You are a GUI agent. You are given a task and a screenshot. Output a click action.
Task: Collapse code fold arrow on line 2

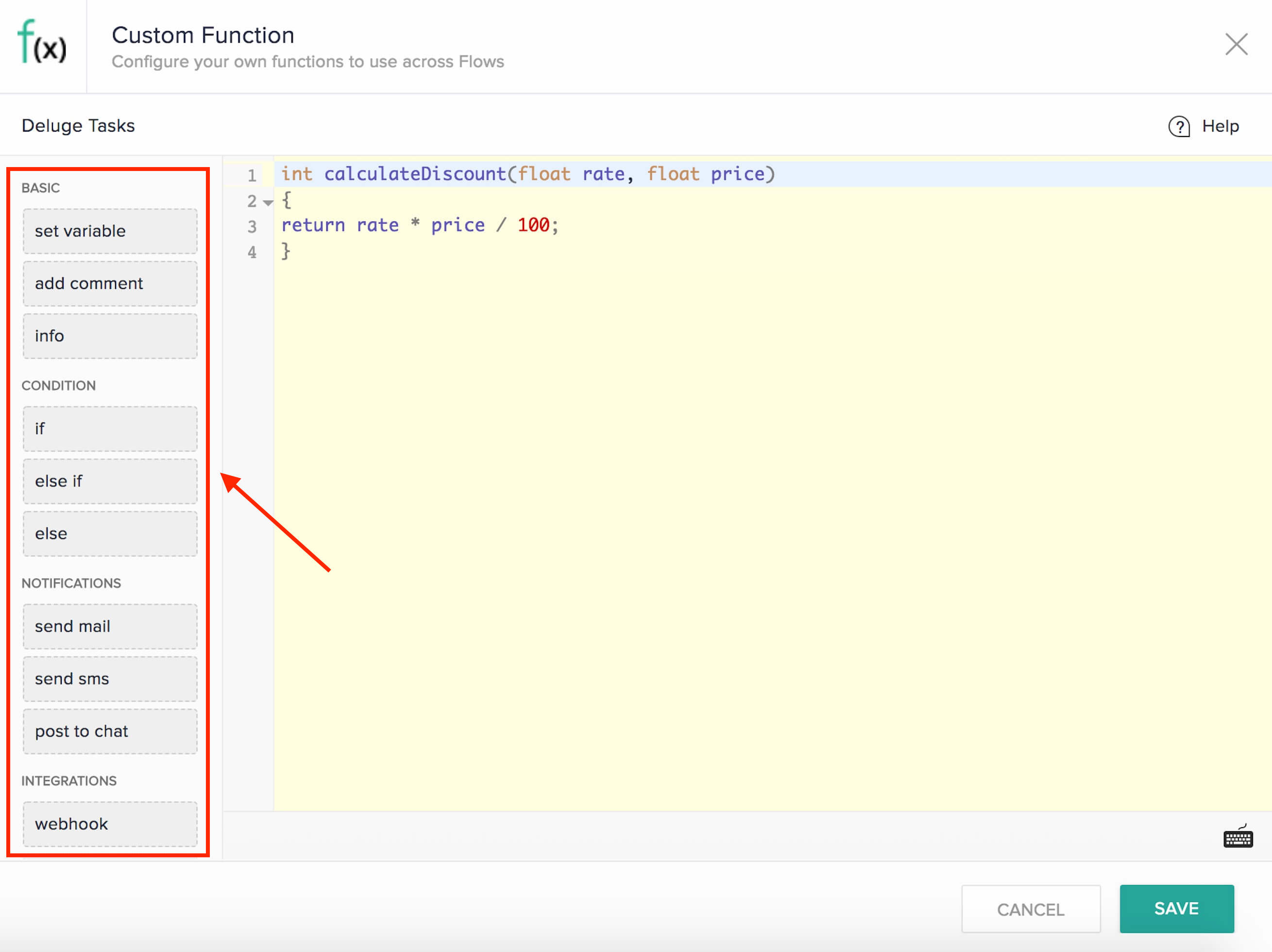(x=268, y=203)
